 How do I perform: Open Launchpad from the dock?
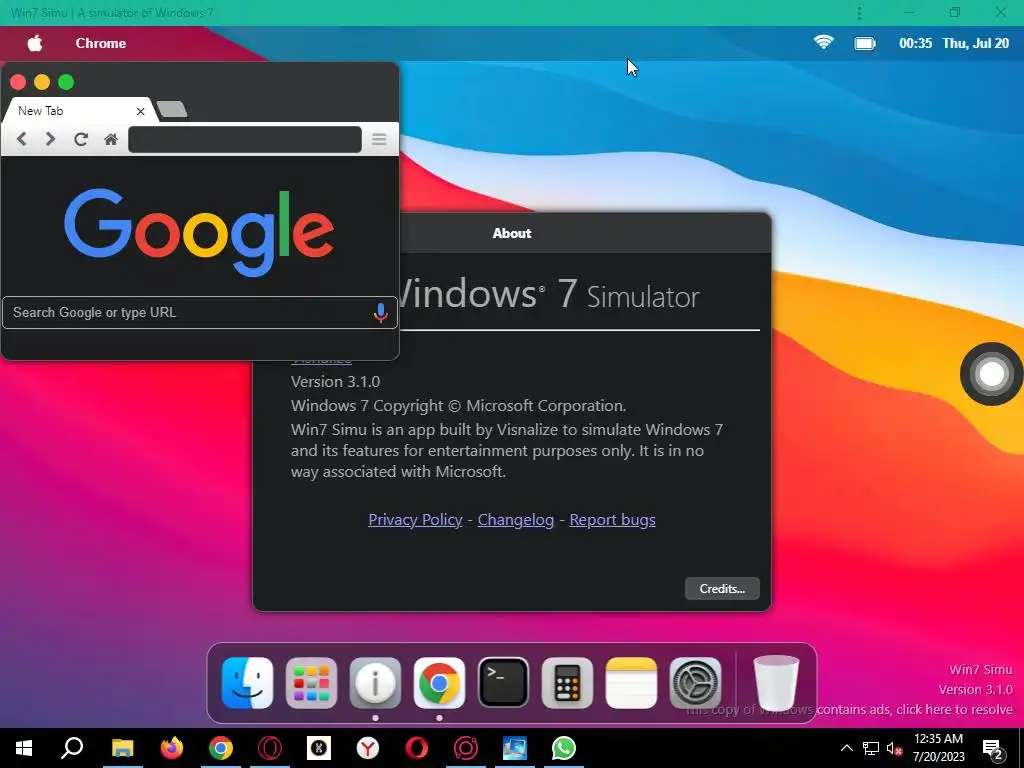[312, 683]
